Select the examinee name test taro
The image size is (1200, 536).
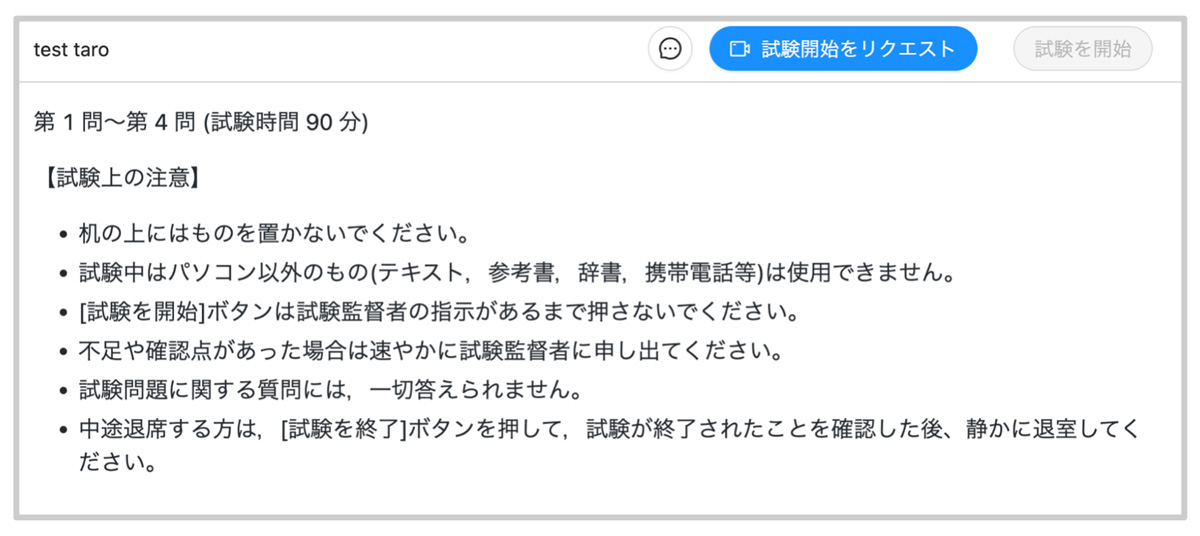point(71,49)
